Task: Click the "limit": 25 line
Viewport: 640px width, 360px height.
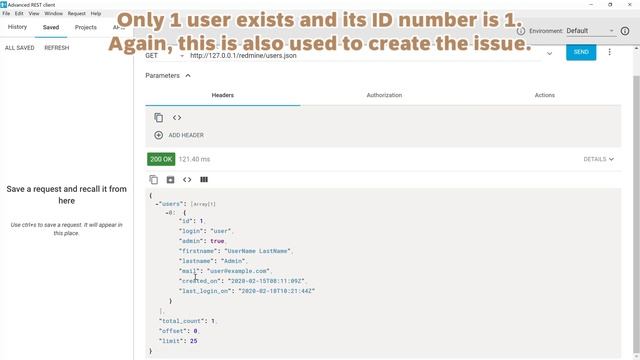Action: click(x=178, y=341)
